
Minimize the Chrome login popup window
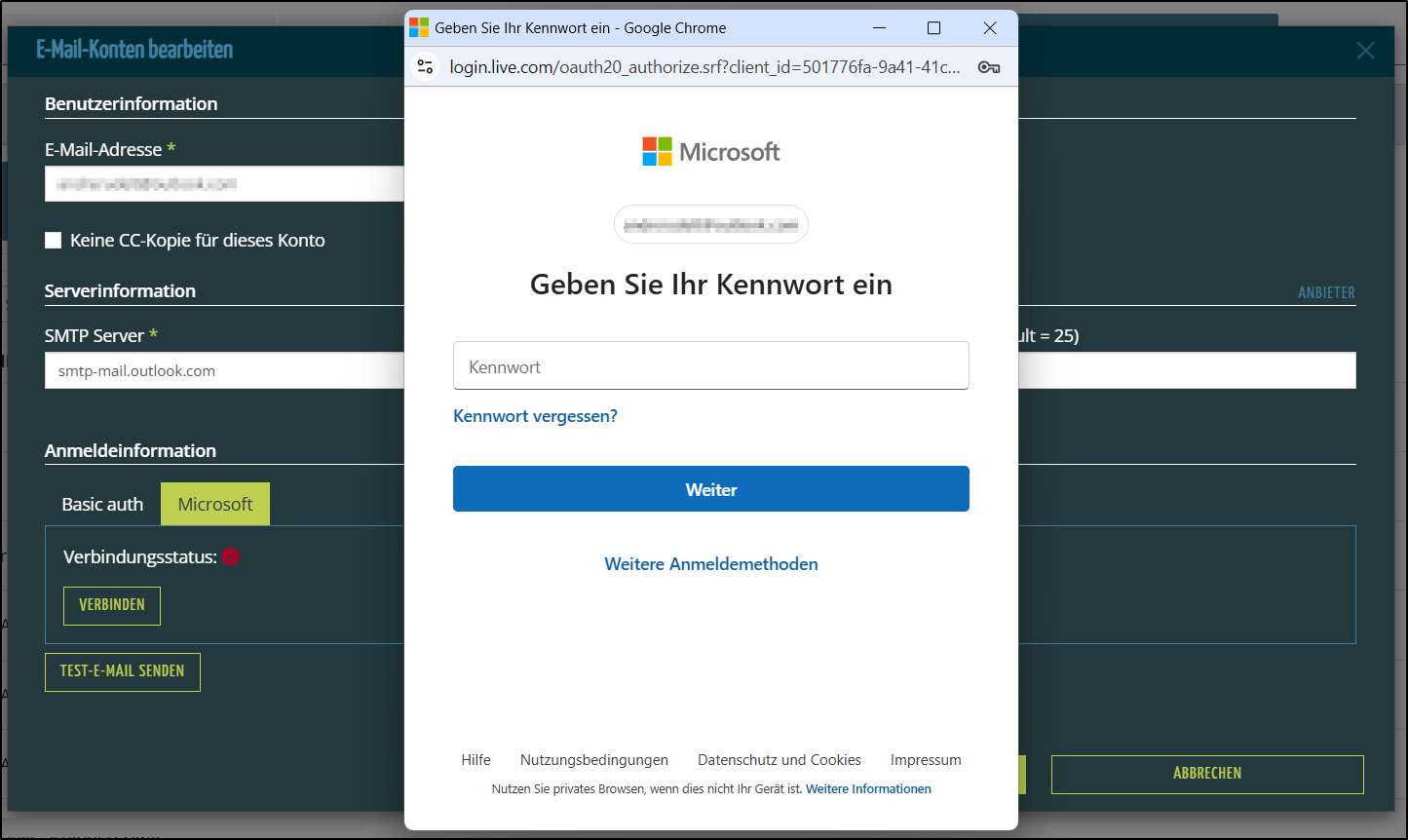[x=879, y=28]
